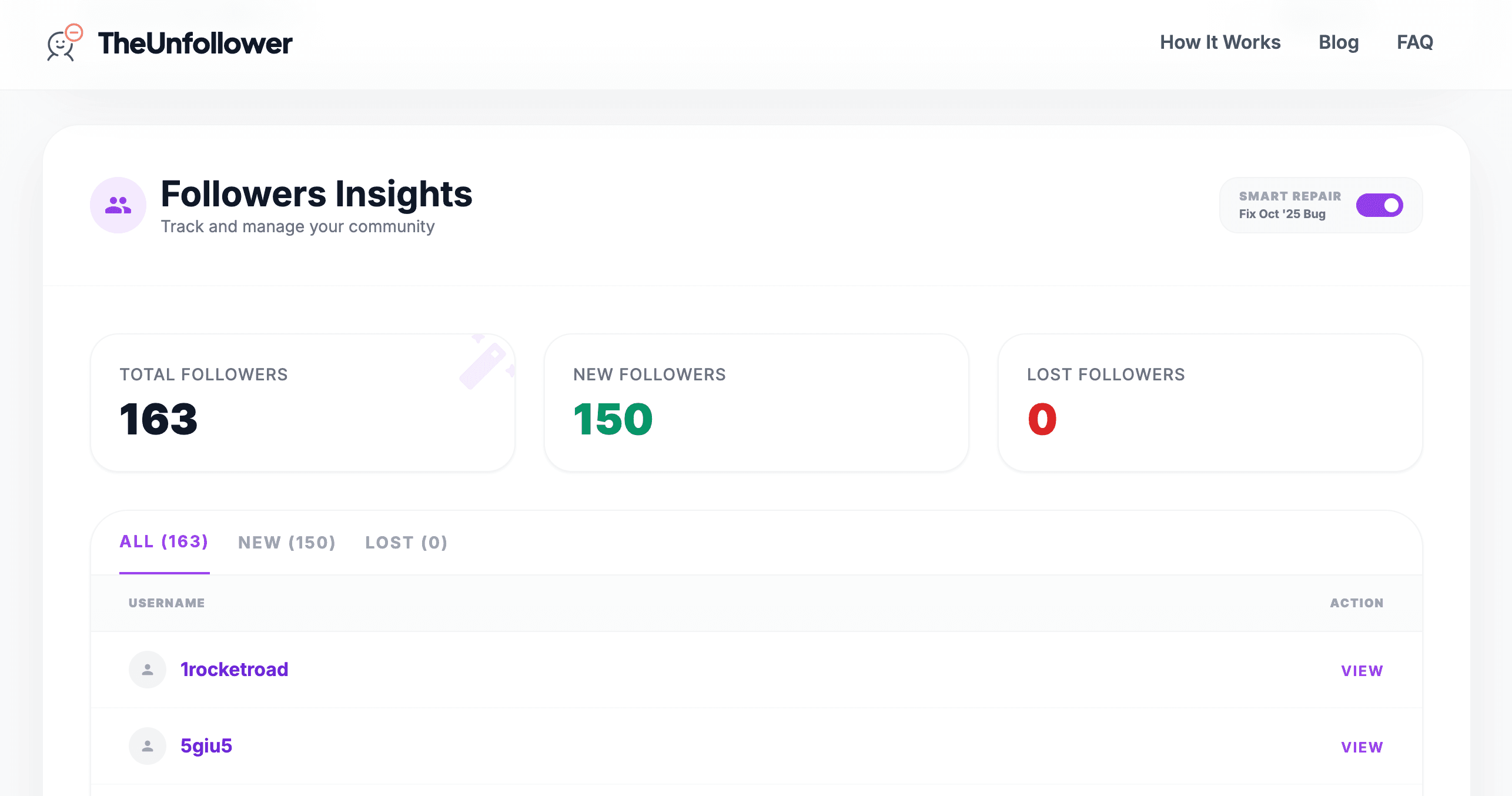Click the USERNAME column header
The image size is (1512, 796).
click(x=166, y=603)
